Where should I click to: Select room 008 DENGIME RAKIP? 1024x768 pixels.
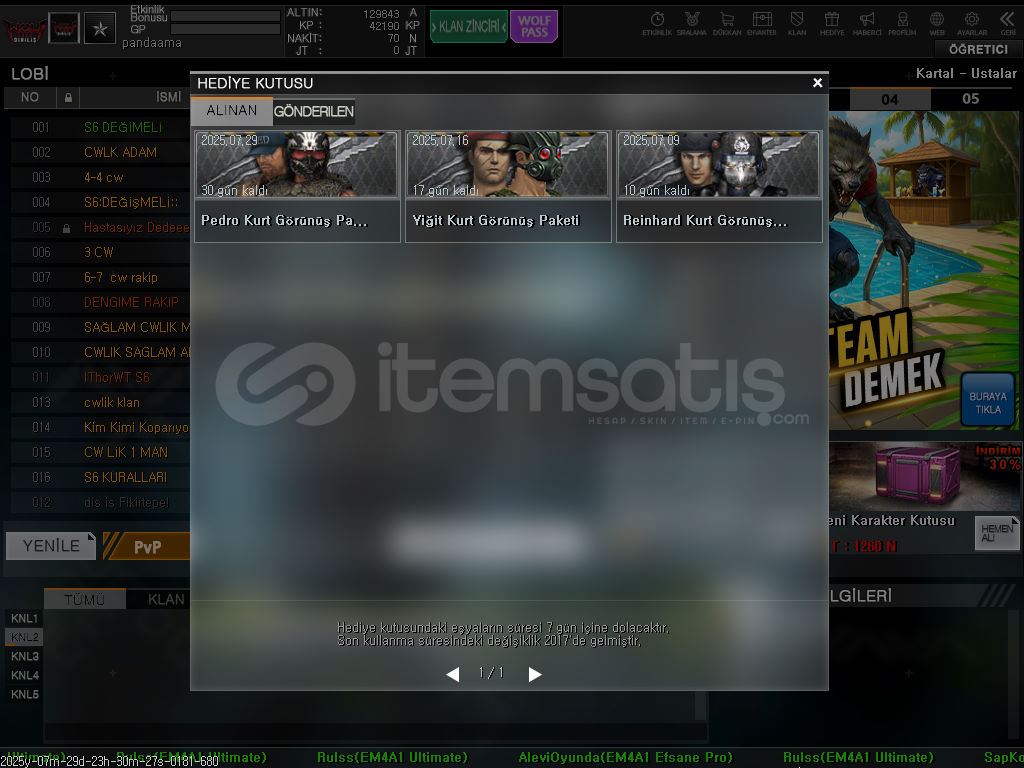click(x=100, y=302)
